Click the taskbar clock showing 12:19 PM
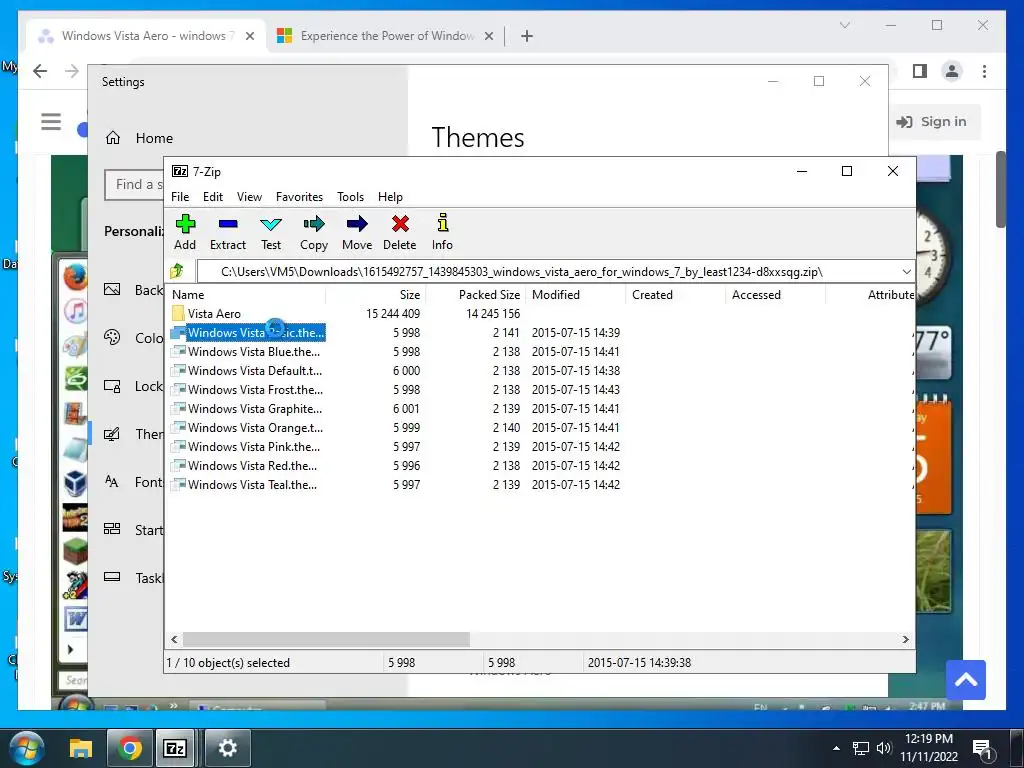This screenshot has height=768, width=1024. [929, 748]
